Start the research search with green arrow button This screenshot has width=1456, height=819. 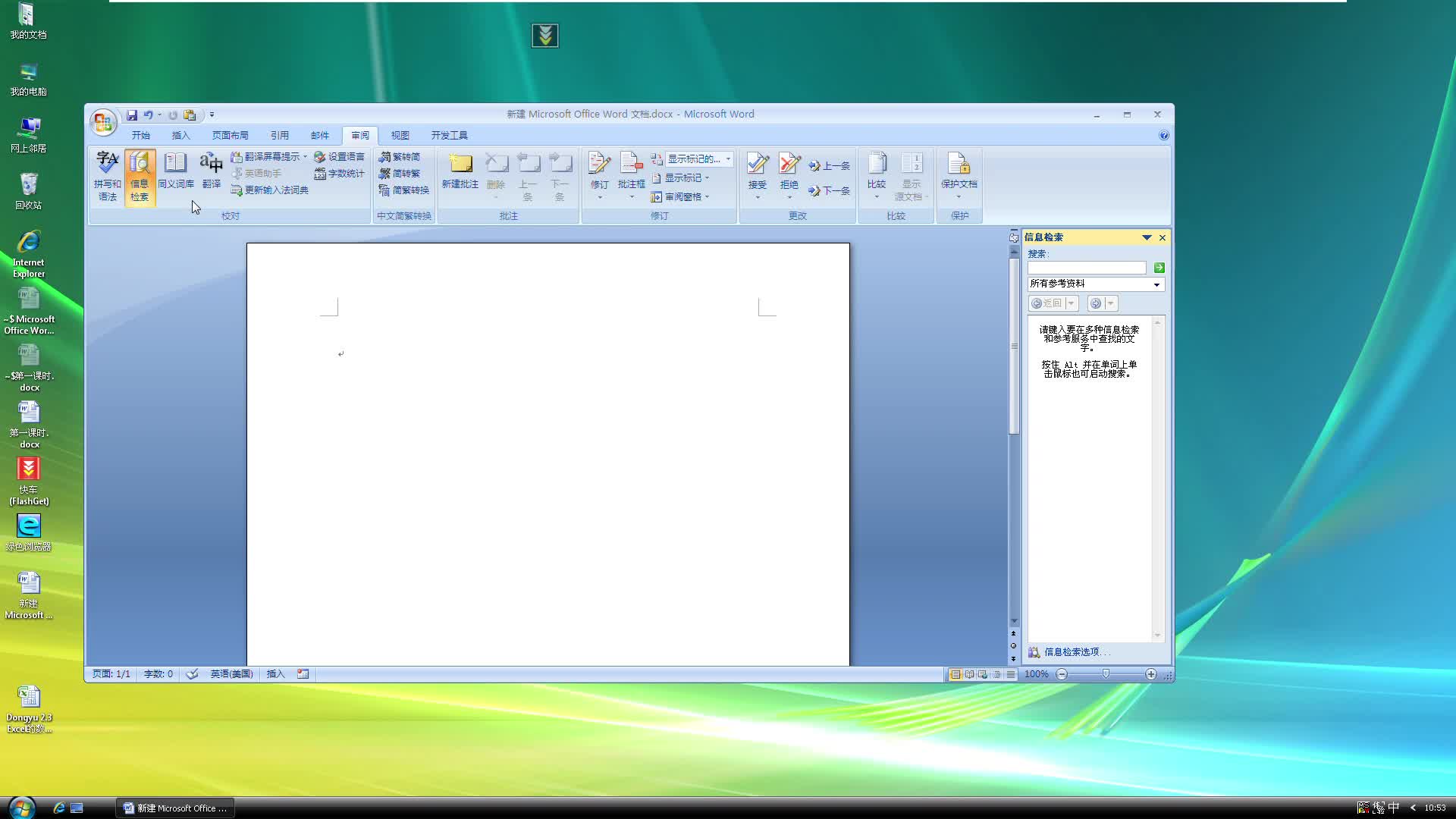(1159, 267)
